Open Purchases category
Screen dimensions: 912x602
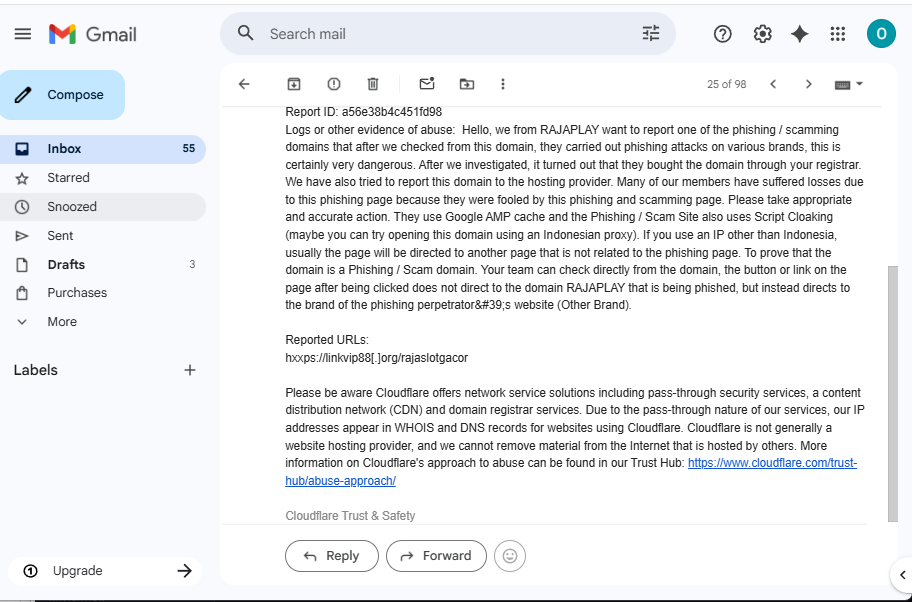click(103, 293)
